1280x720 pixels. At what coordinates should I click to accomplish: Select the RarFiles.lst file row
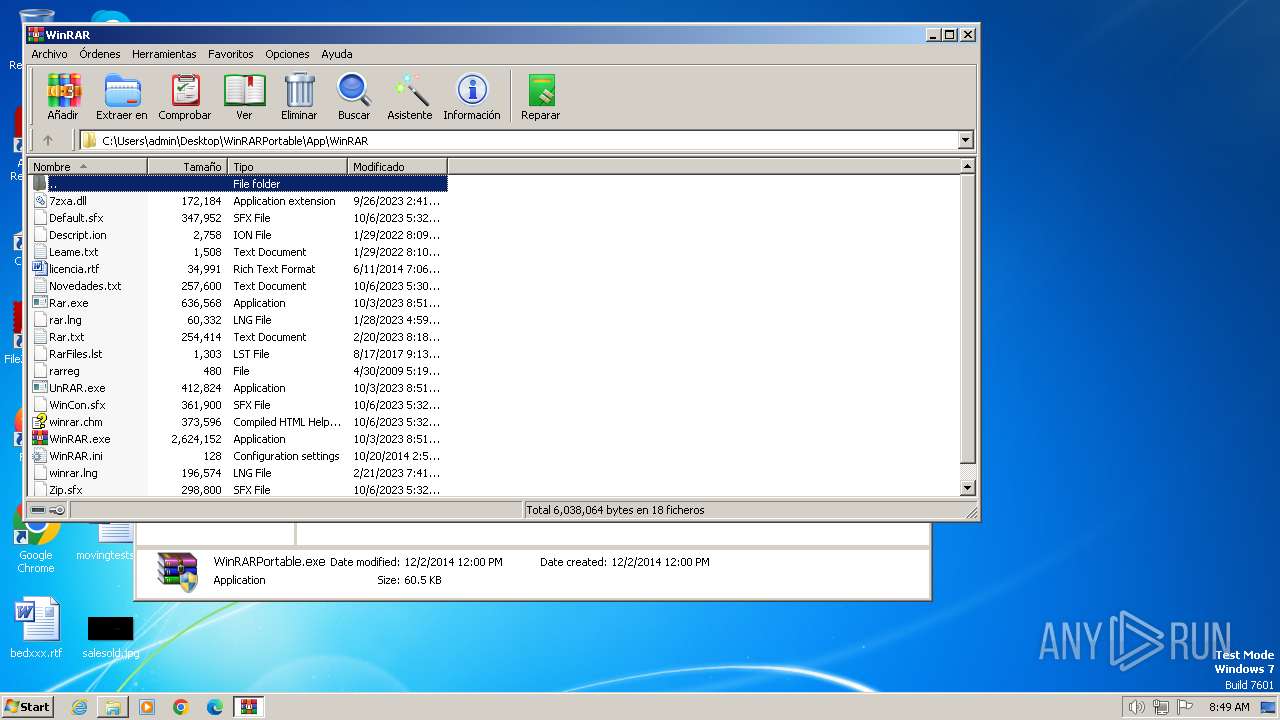(239, 354)
